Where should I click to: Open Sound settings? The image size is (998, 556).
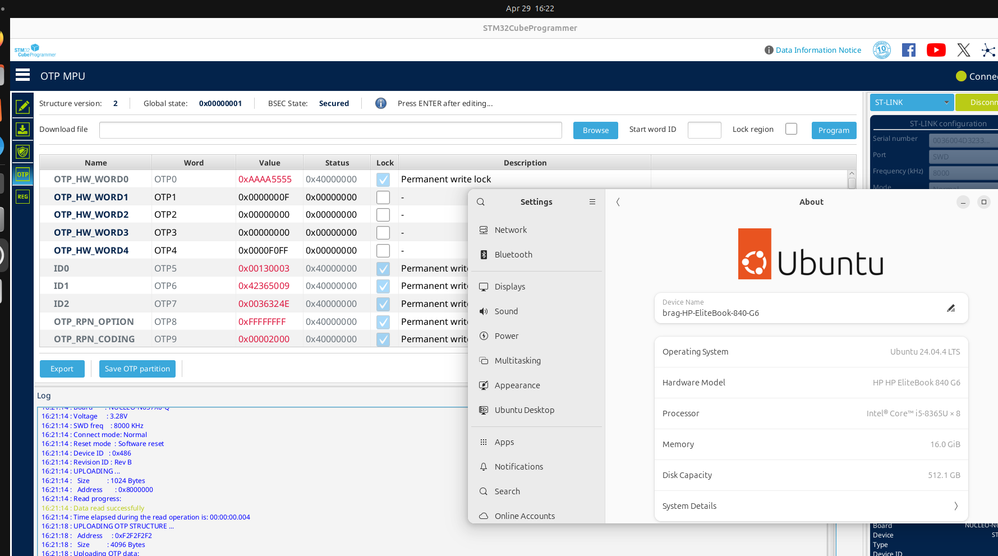pyautogui.click(x=537, y=311)
